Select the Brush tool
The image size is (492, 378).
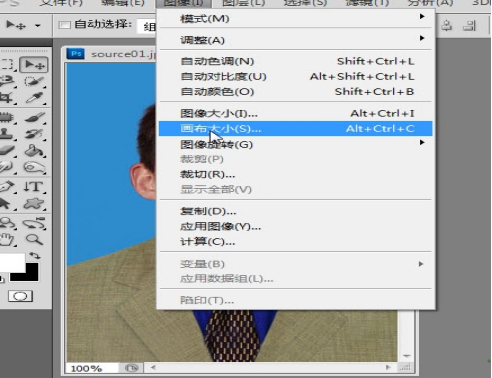point(34,117)
